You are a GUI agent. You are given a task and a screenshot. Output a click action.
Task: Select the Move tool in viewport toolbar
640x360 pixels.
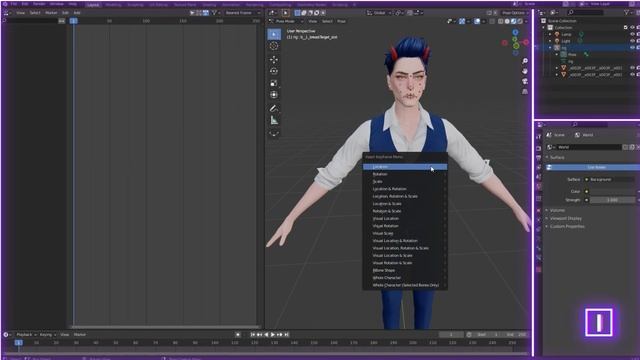[274, 60]
